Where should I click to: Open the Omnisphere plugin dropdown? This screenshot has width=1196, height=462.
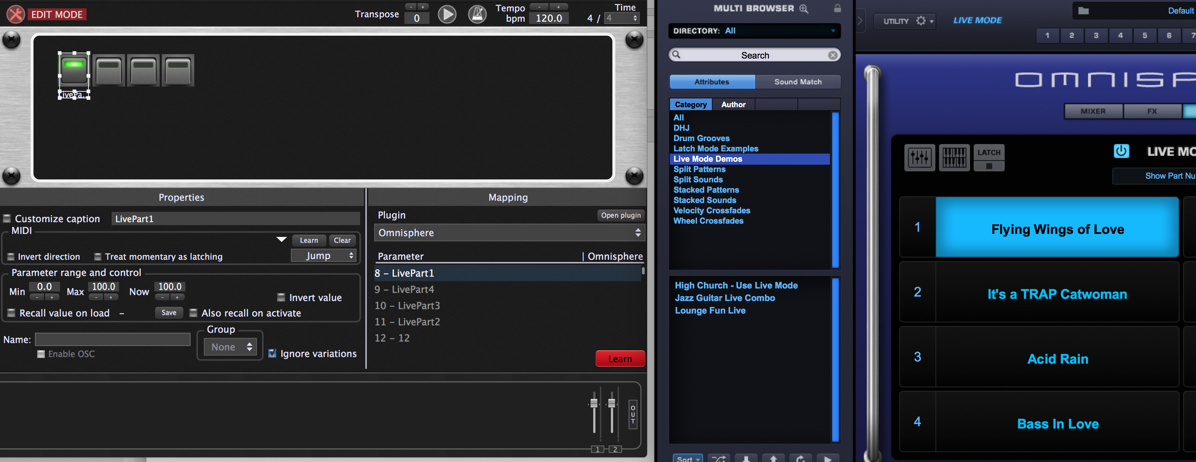(510, 233)
